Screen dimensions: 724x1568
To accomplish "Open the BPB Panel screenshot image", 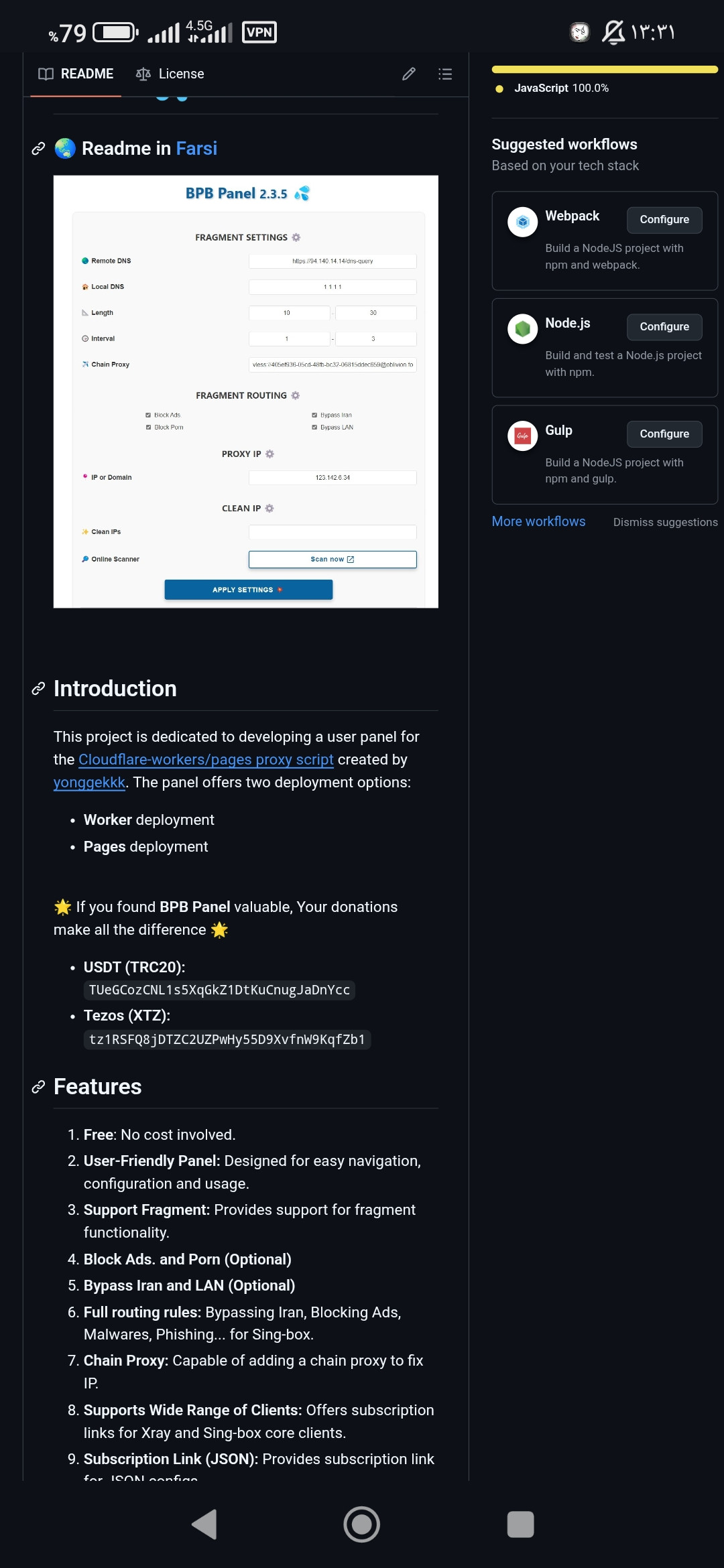I will (246, 392).
